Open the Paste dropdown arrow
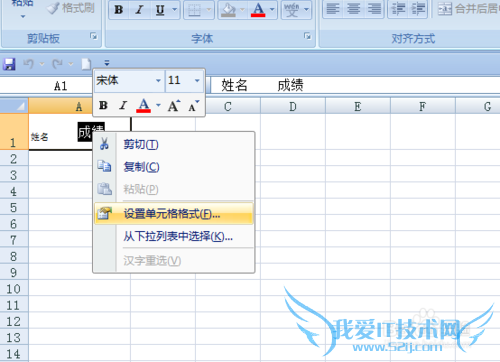 pyautogui.click(x=23, y=16)
